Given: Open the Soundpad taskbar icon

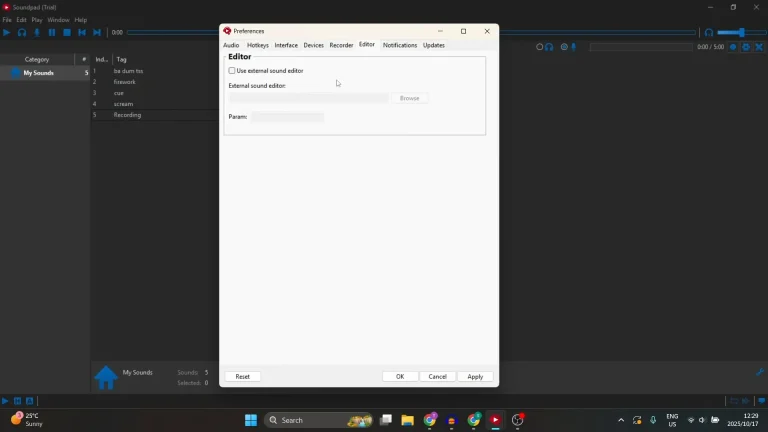Looking at the screenshot, I should pyautogui.click(x=495, y=420).
